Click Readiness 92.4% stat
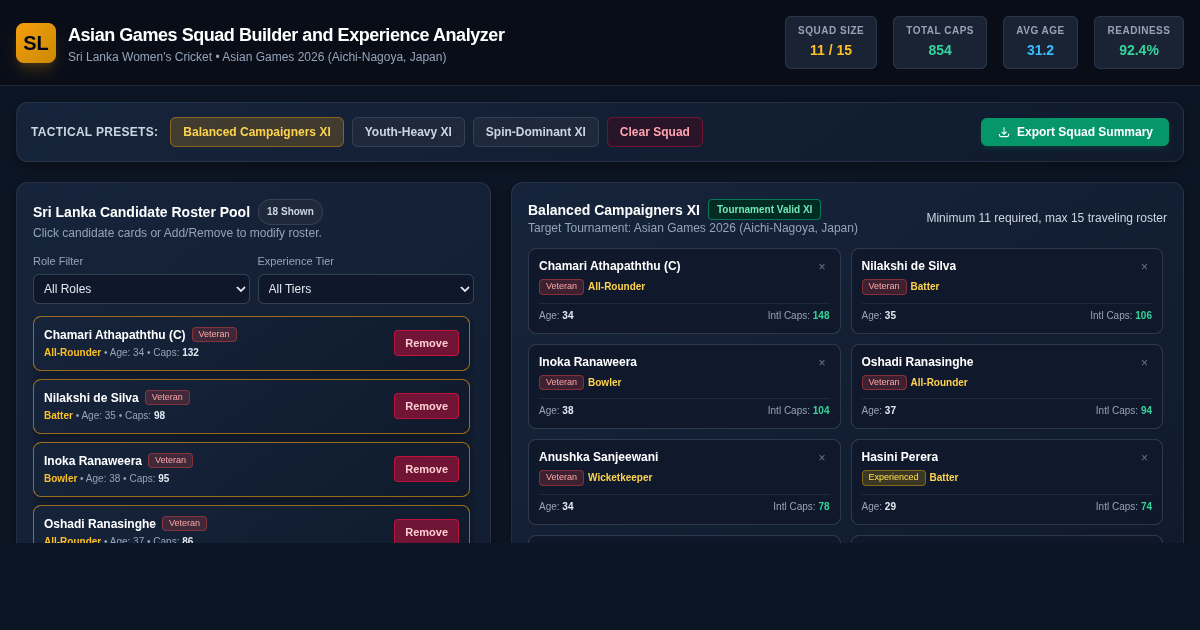Image resolution: width=1200 pixels, height=630 pixels. coord(1139,42)
